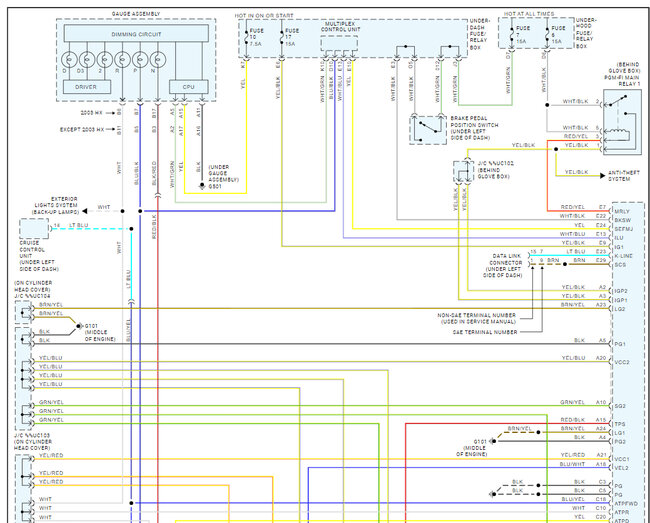Click the G501 ground point
This screenshot has width=650, height=523.
pyautogui.click(x=202, y=186)
